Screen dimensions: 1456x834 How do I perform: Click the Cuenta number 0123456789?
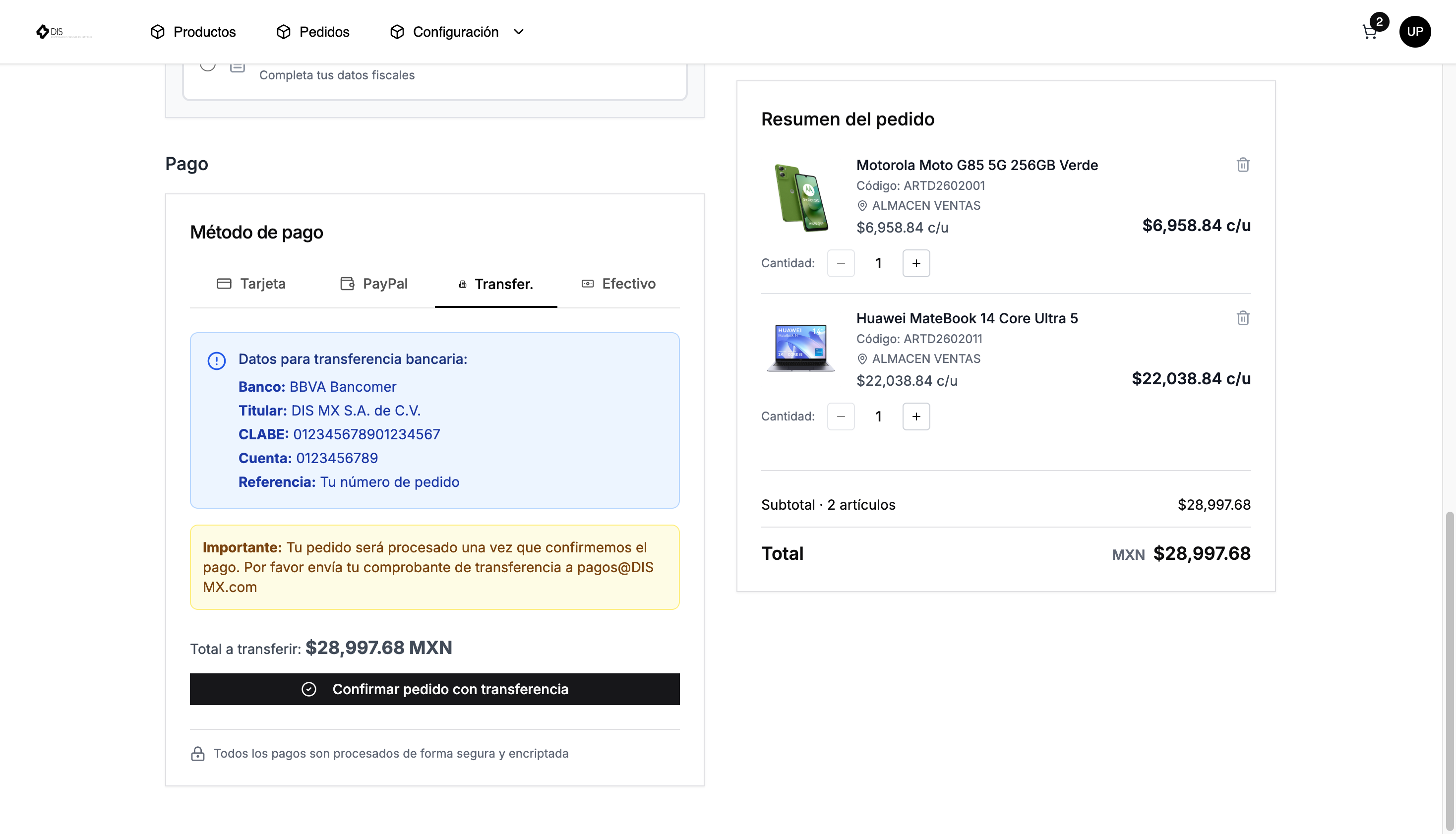[x=337, y=458]
